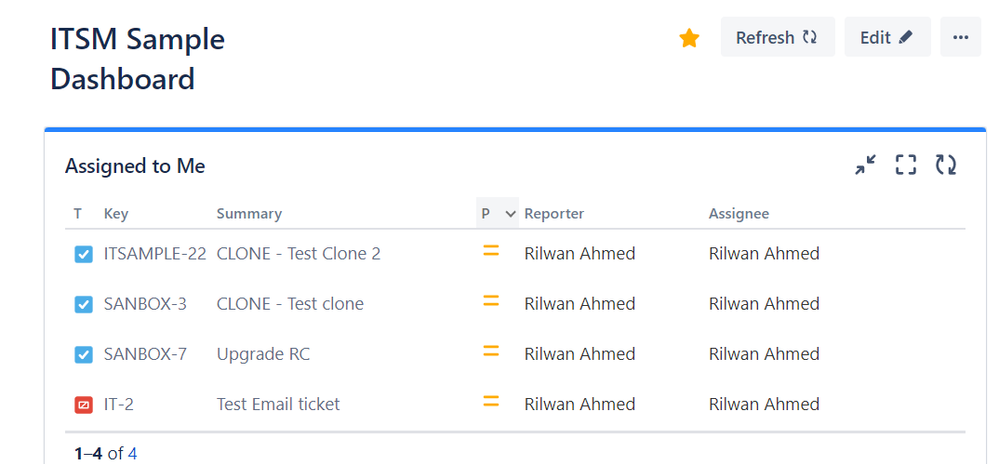999x464 pixels.
Task: Click the Edit dashboard button
Action: coord(887,37)
